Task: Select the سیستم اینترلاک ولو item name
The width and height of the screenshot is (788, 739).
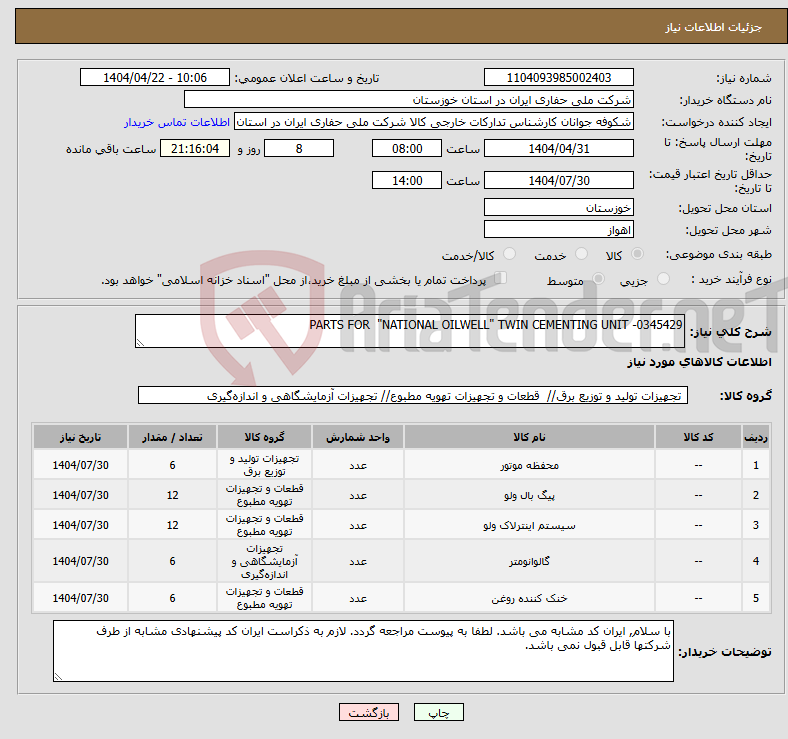Action: click(529, 525)
